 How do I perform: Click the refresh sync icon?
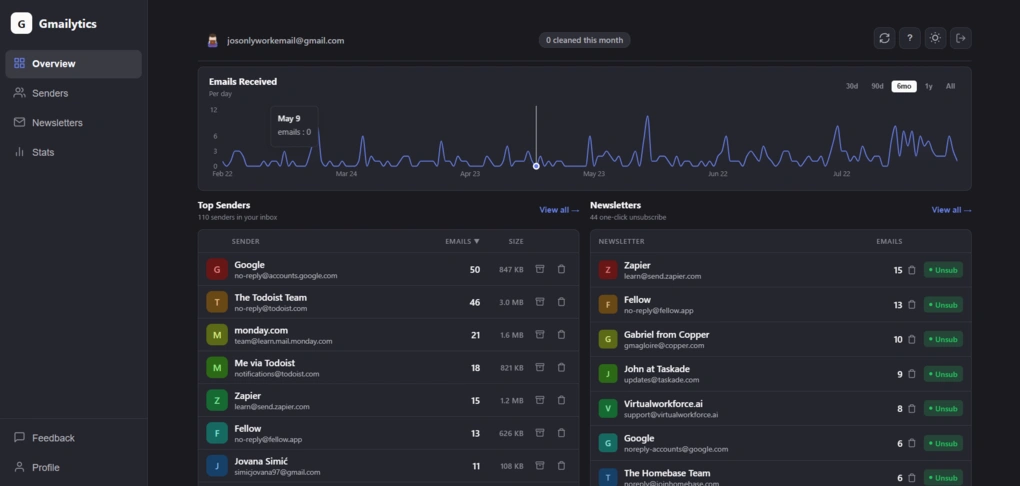tap(884, 38)
